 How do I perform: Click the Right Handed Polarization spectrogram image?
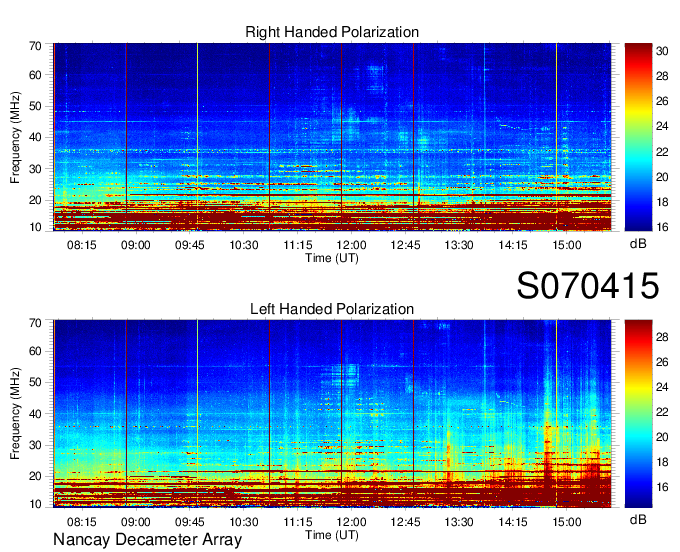pos(332,137)
